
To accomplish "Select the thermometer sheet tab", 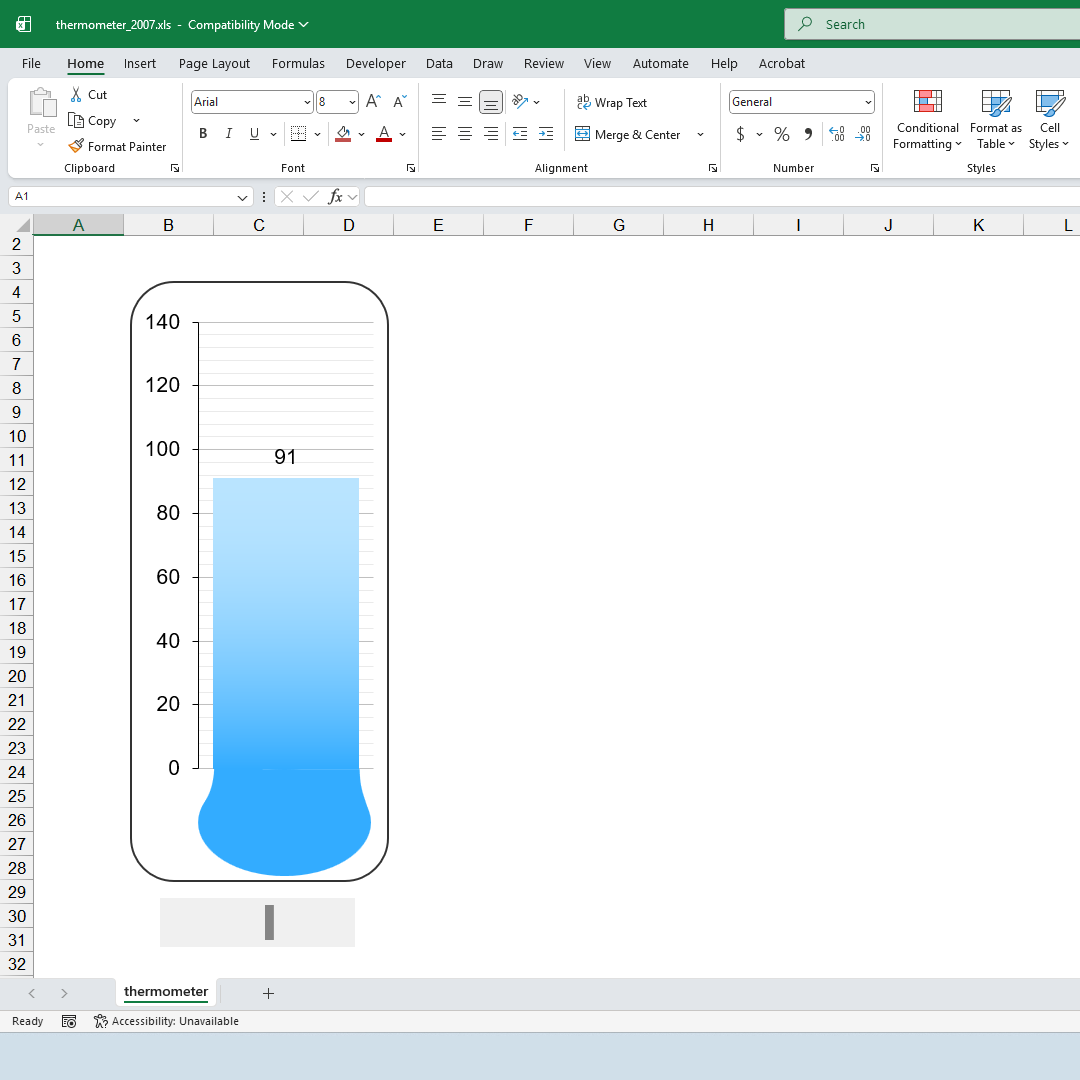I will click(x=166, y=993).
